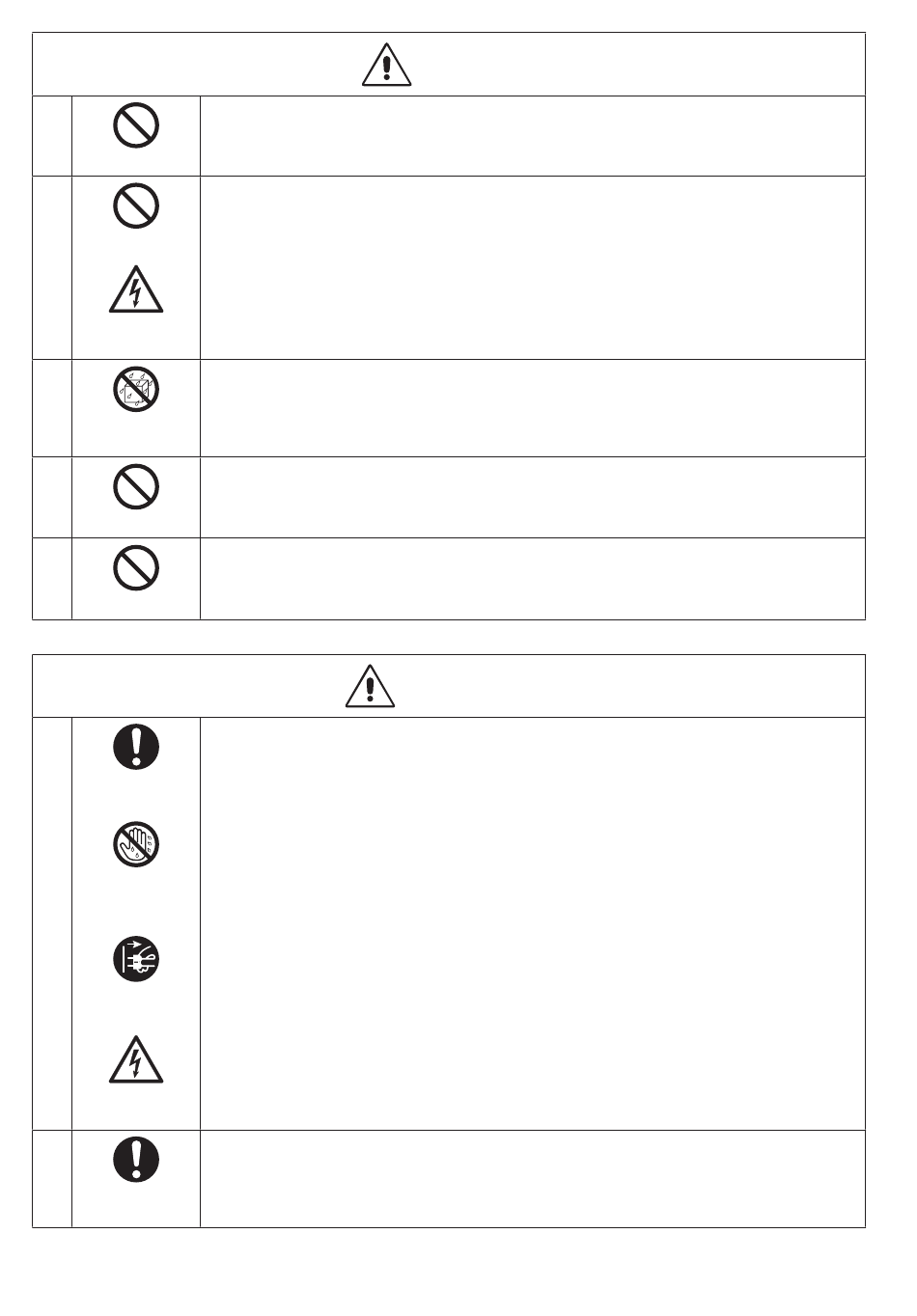Click the electric shock triangle in the first table
The image size is (917, 1316).
click(x=136, y=289)
